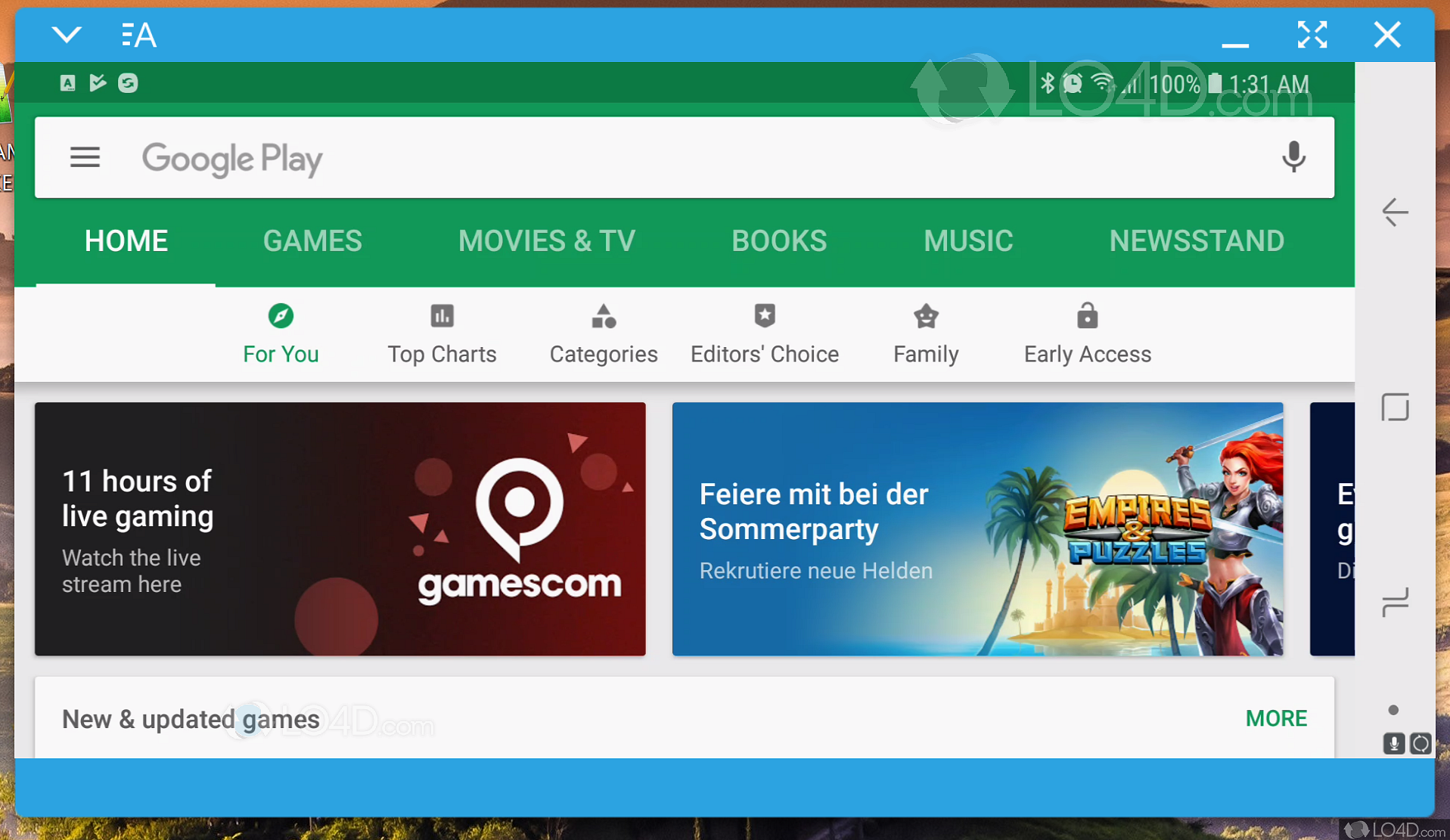Image resolution: width=1450 pixels, height=840 pixels.
Task: Open the Early Access section
Action: 1088,333
